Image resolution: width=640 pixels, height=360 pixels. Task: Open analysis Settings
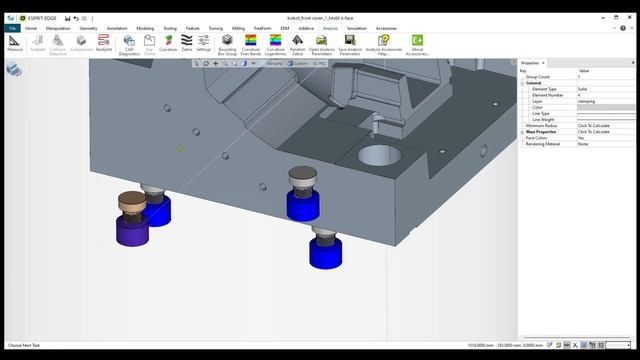tap(203, 43)
